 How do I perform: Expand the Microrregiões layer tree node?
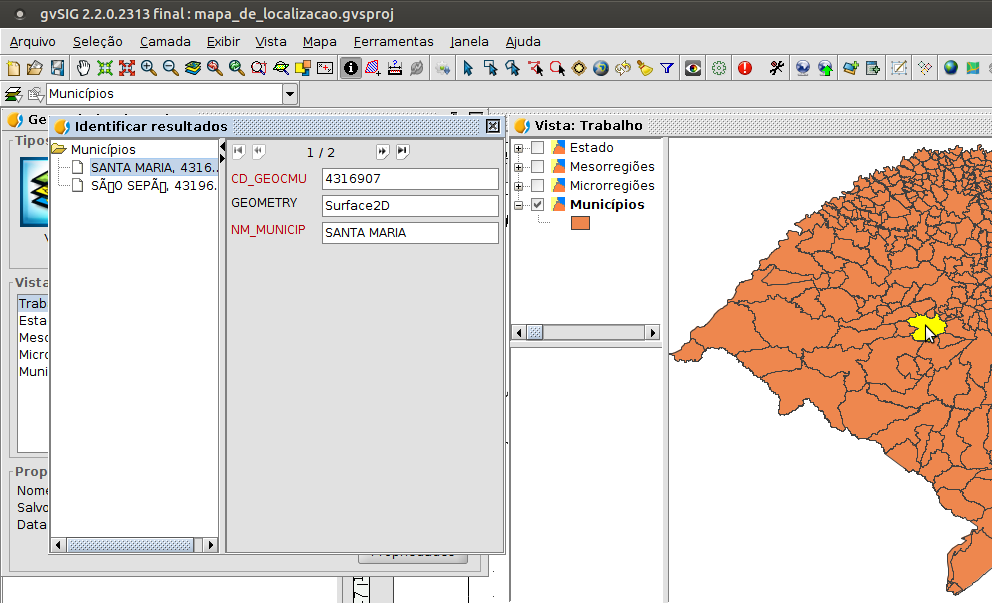point(518,186)
